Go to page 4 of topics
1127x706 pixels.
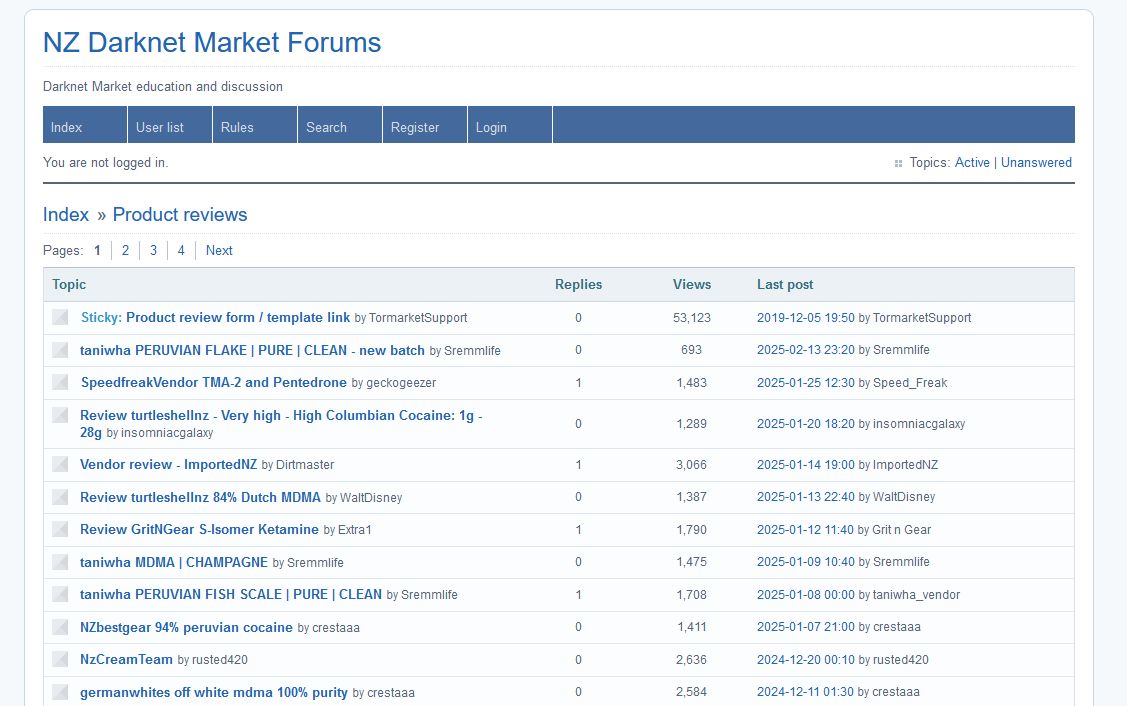181,250
